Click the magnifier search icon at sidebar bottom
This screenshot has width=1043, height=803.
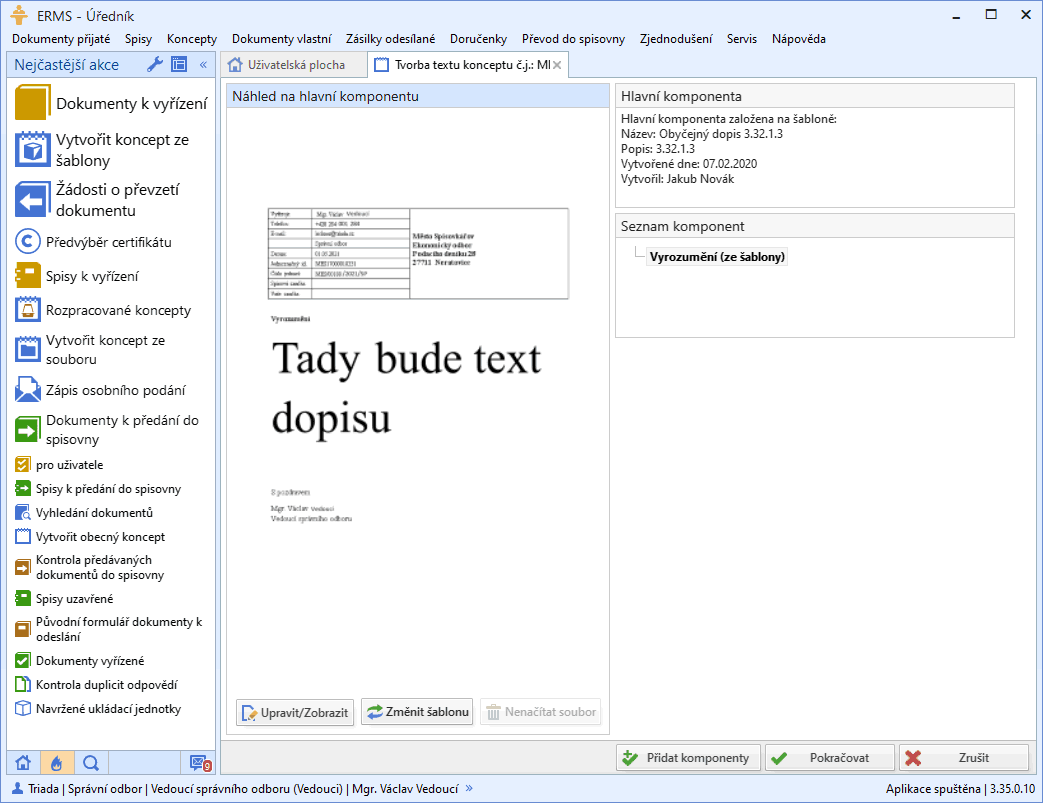(90, 763)
